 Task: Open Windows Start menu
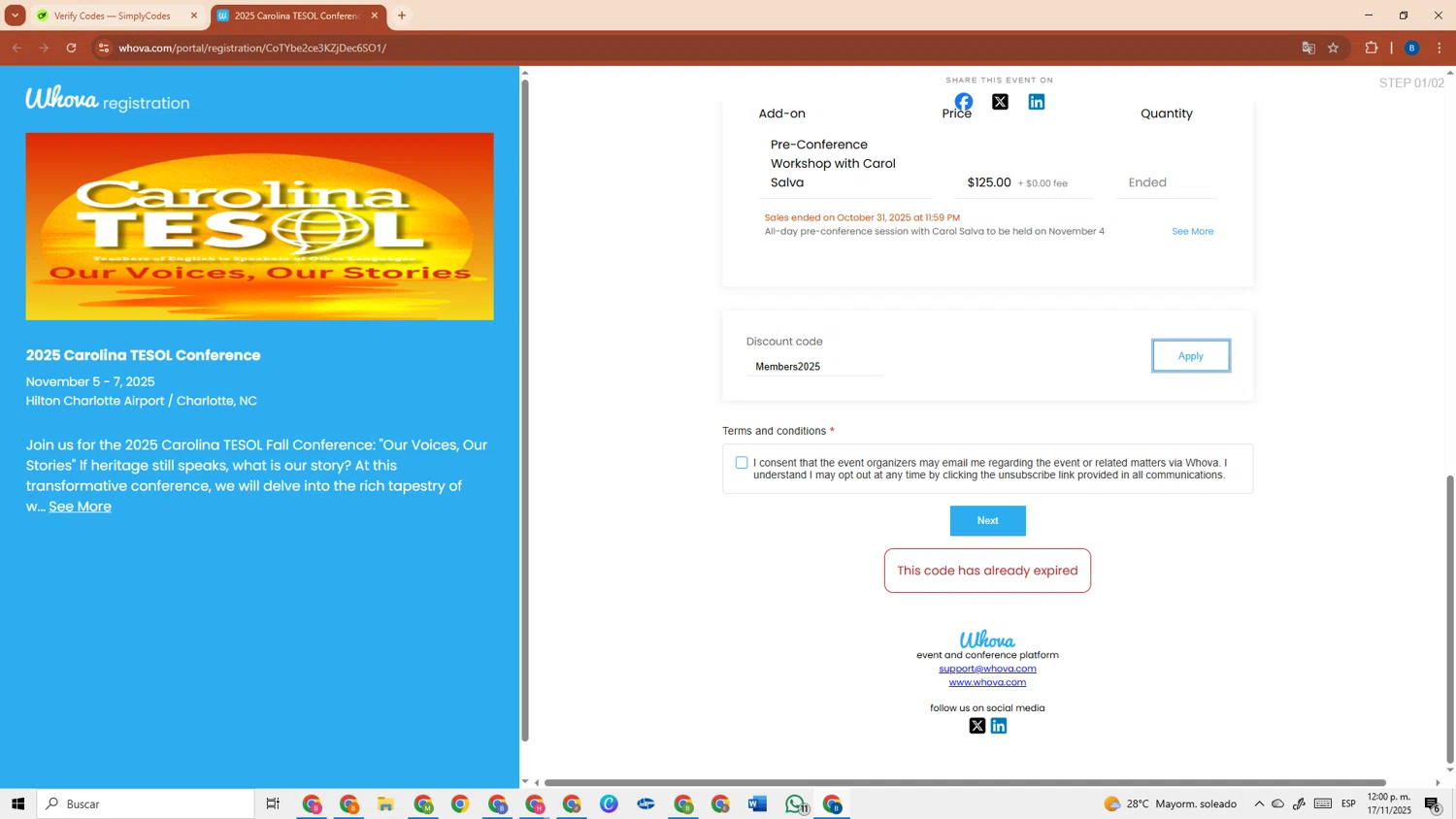17,803
